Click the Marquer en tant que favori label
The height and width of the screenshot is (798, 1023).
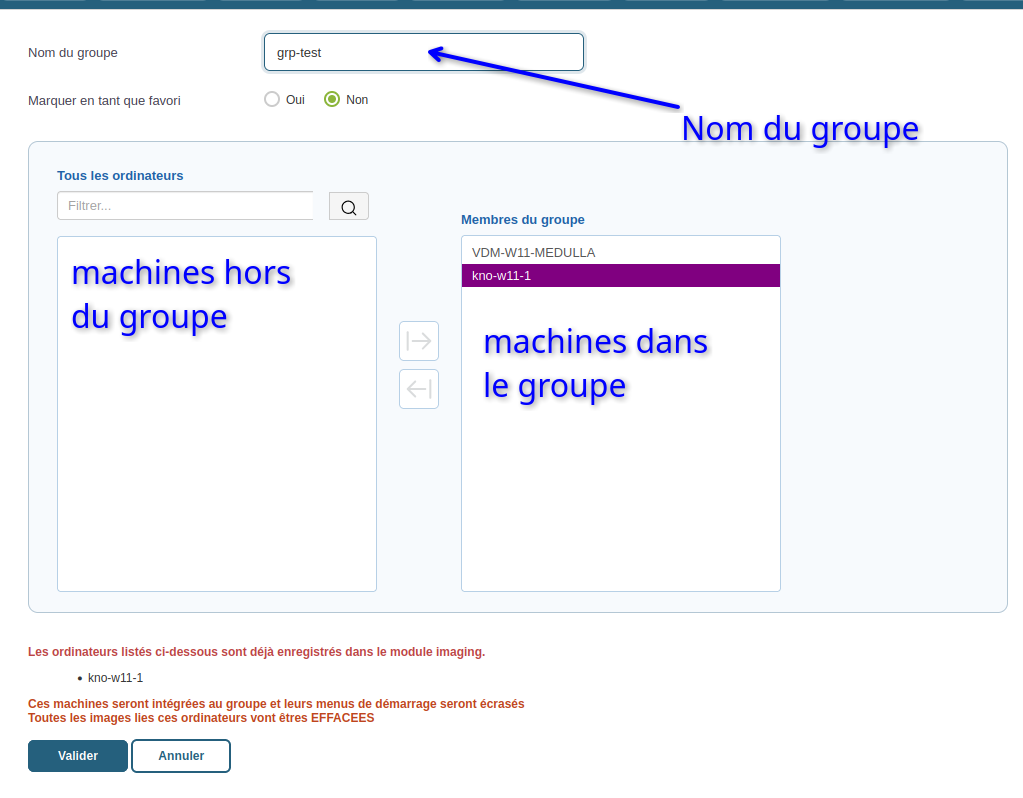pyautogui.click(x=104, y=100)
